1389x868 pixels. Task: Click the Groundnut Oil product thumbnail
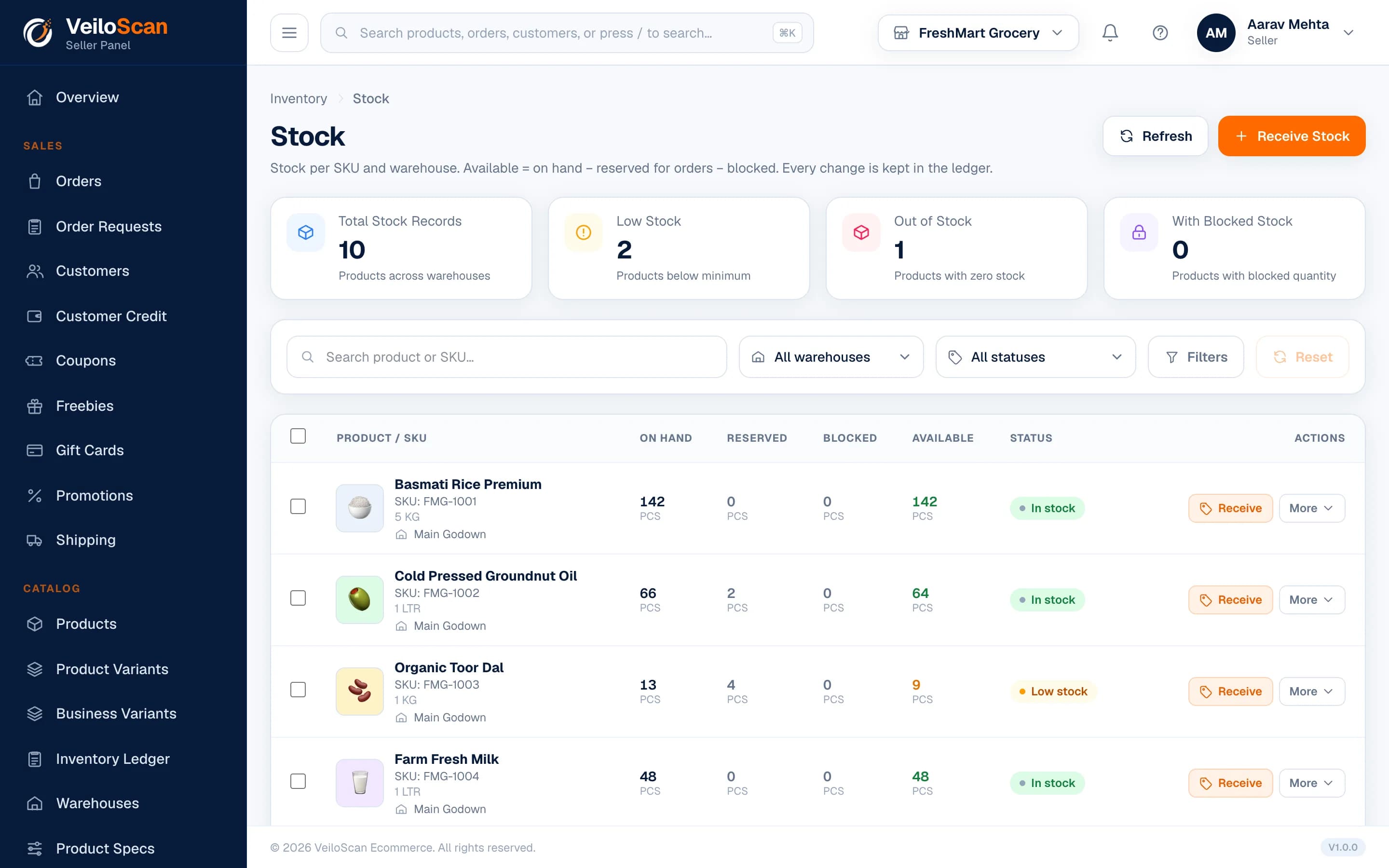(x=360, y=600)
